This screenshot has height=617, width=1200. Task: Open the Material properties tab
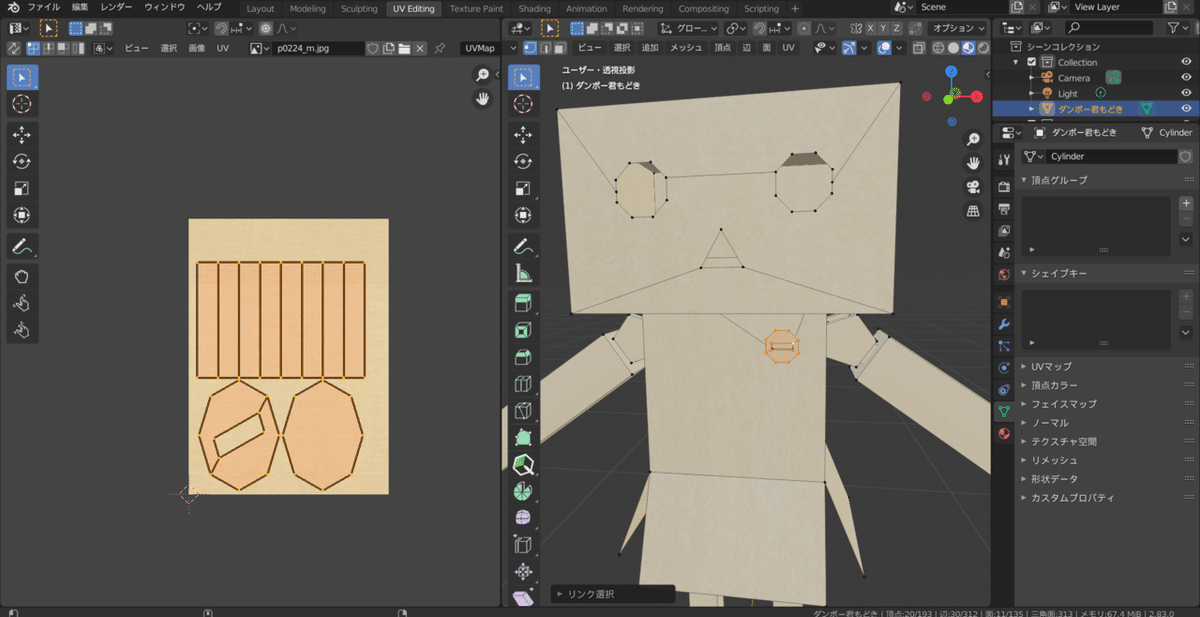click(1004, 434)
